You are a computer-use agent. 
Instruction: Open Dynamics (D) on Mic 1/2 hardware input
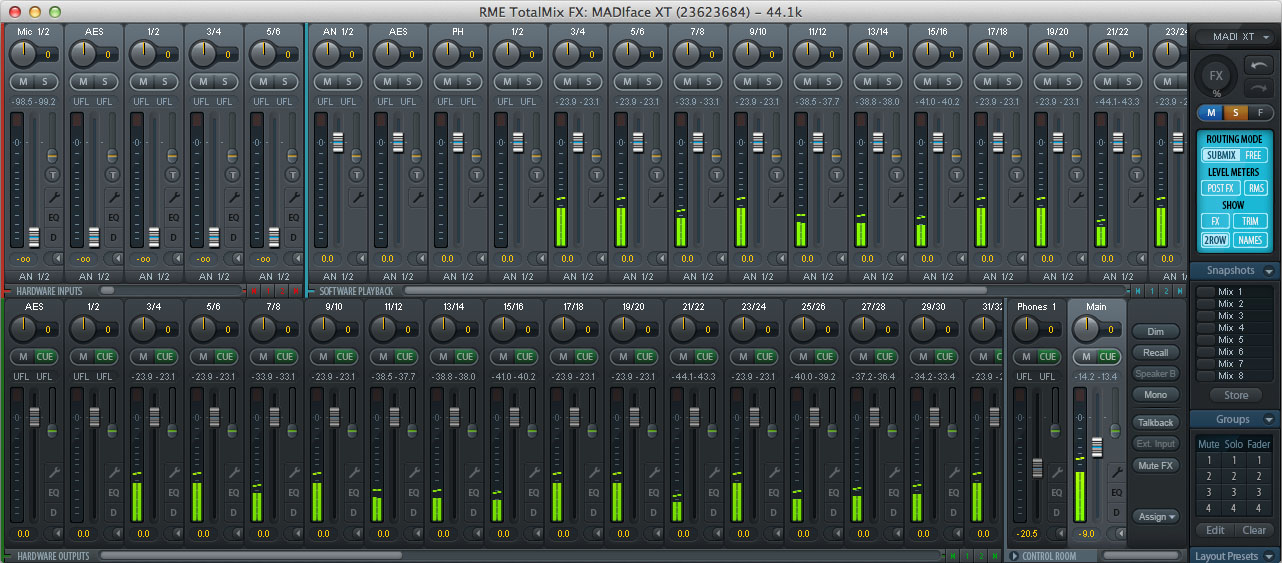pyautogui.click(x=53, y=237)
